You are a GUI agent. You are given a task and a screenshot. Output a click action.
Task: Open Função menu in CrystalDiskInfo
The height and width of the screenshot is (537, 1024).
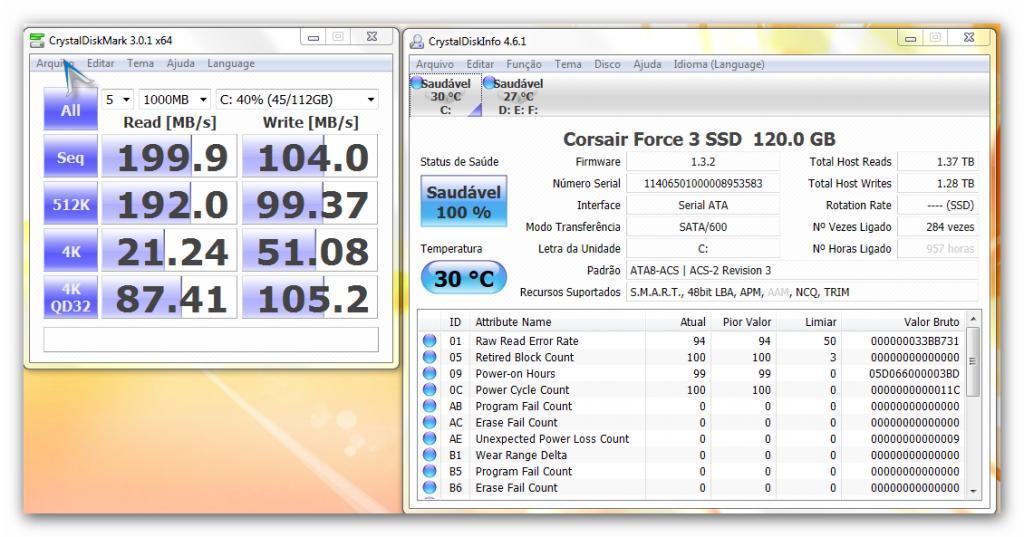click(524, 64)
